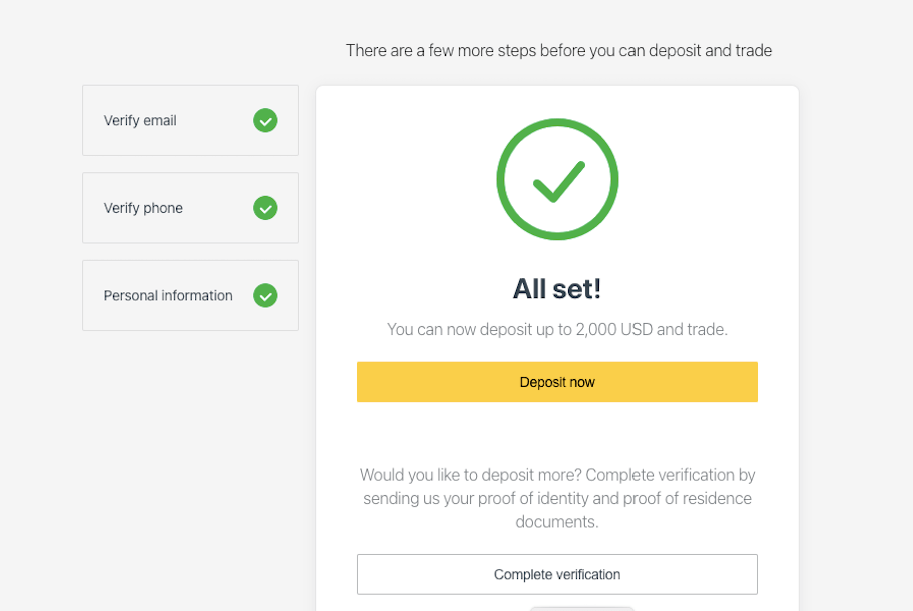Click green check next to Verify email
The image size is (913, 611).
coord(265,120)
